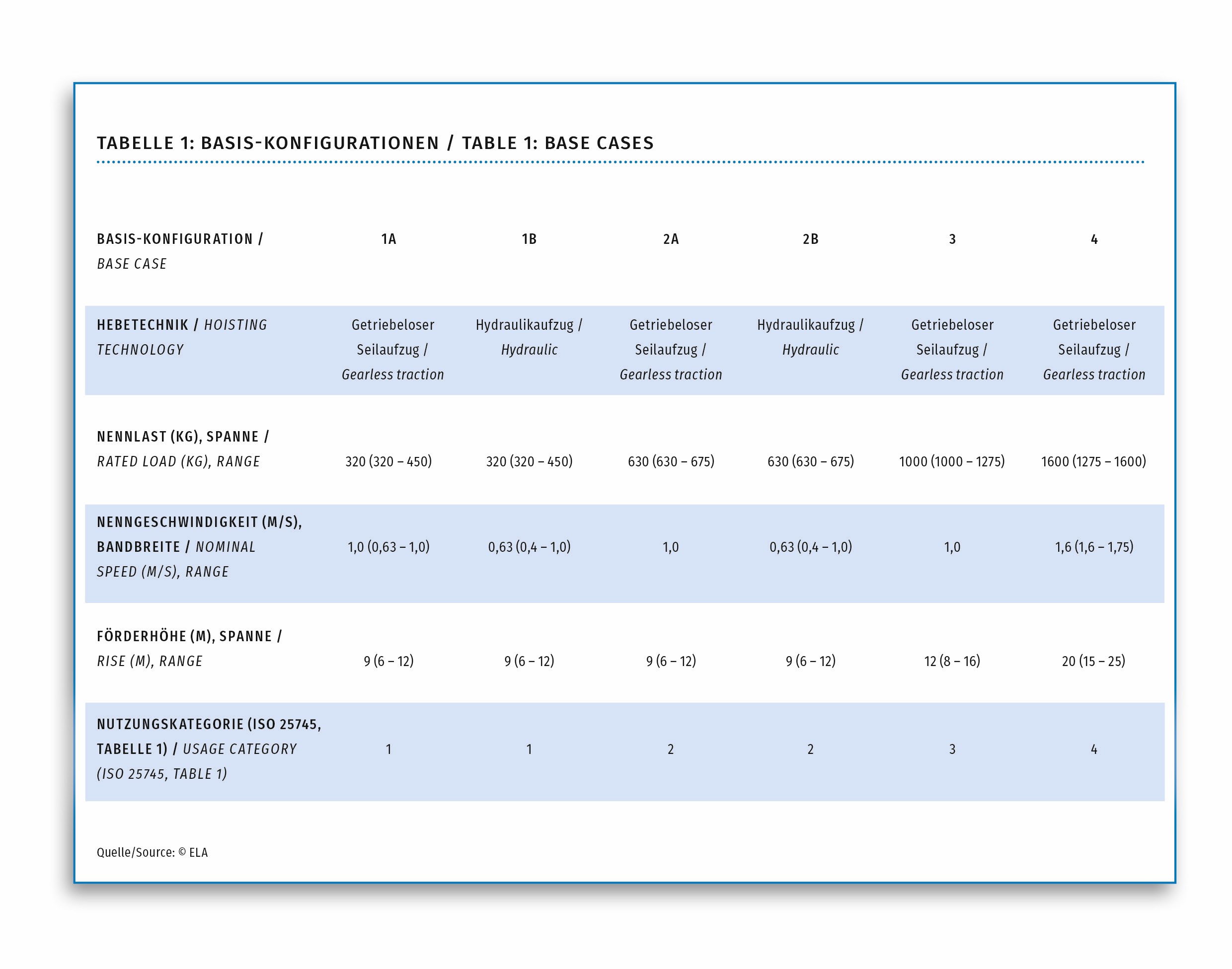
Task: Click the '20 (15 – 25)' rise cell
Action: (x=1093, y=661)
